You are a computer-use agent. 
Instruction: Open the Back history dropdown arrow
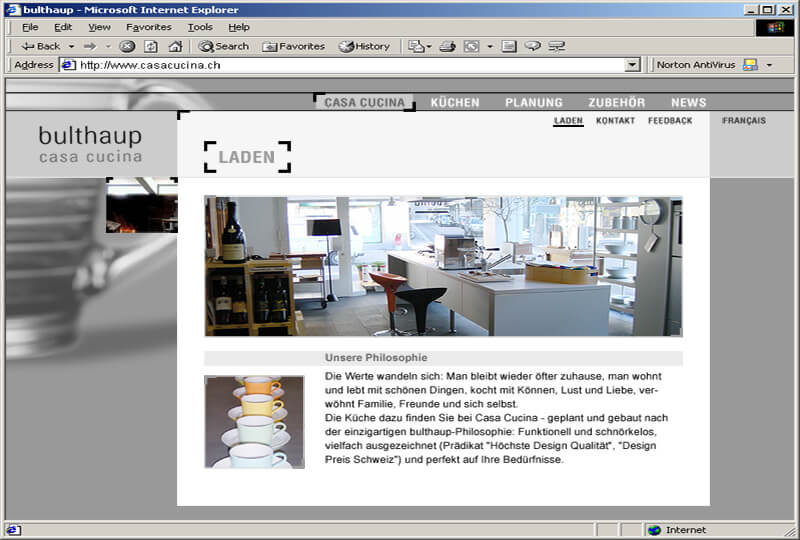tap(71, 46)
